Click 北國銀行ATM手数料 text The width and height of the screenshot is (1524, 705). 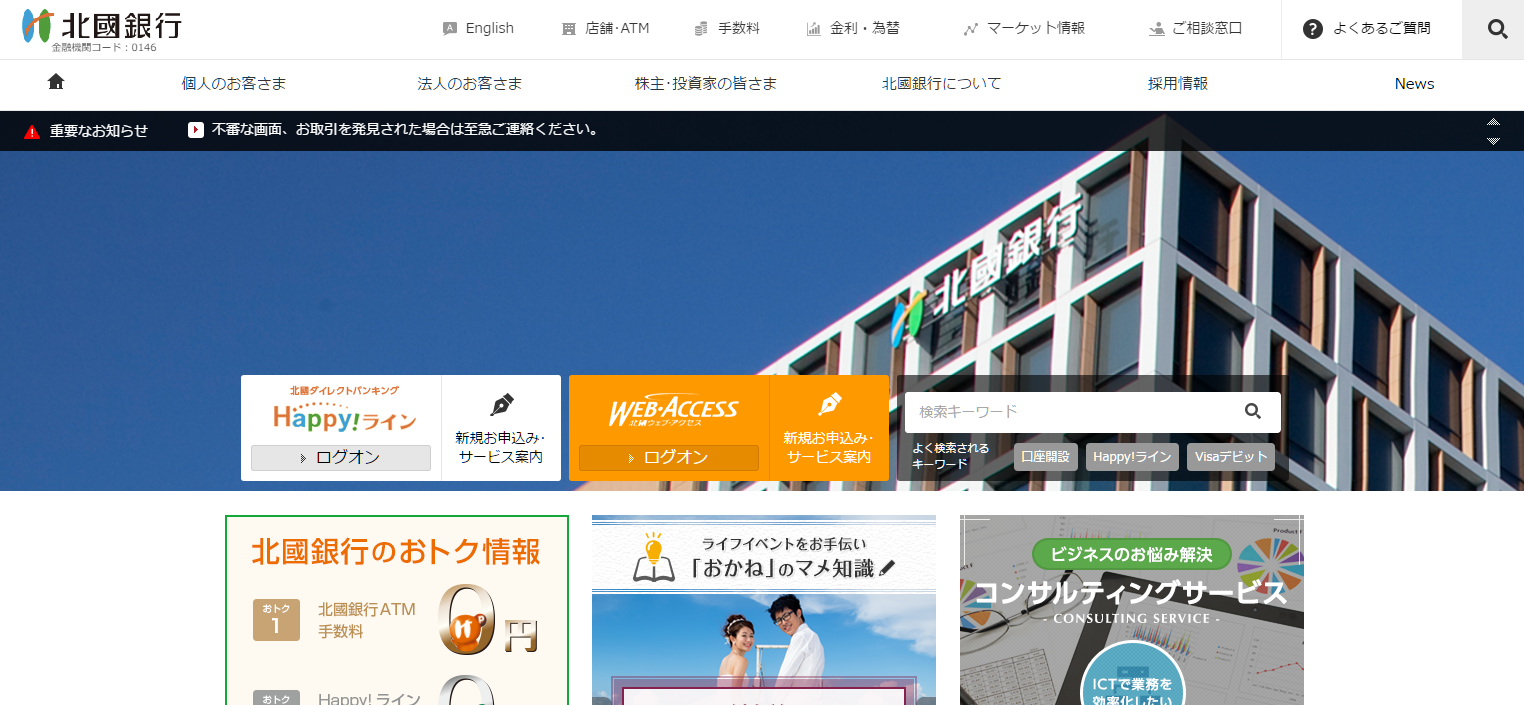(x=366, y=620)
